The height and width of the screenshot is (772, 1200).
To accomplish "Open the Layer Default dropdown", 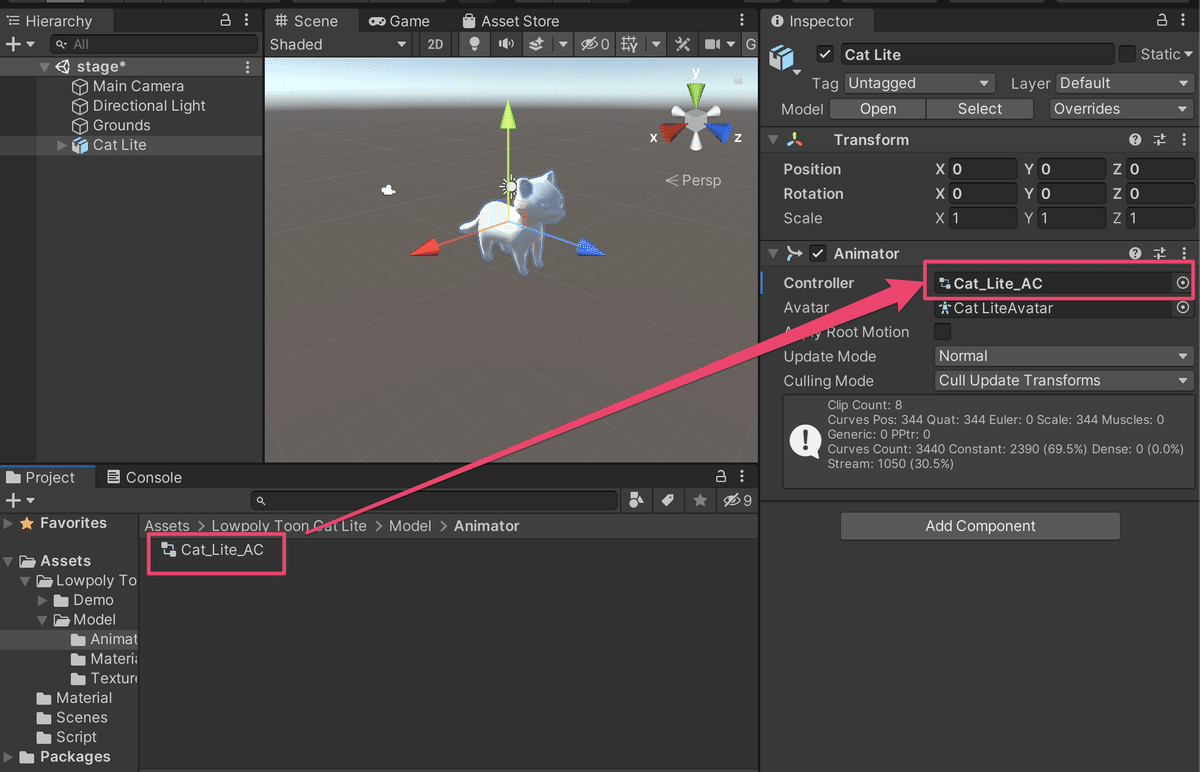I will tap(1124, 84).
